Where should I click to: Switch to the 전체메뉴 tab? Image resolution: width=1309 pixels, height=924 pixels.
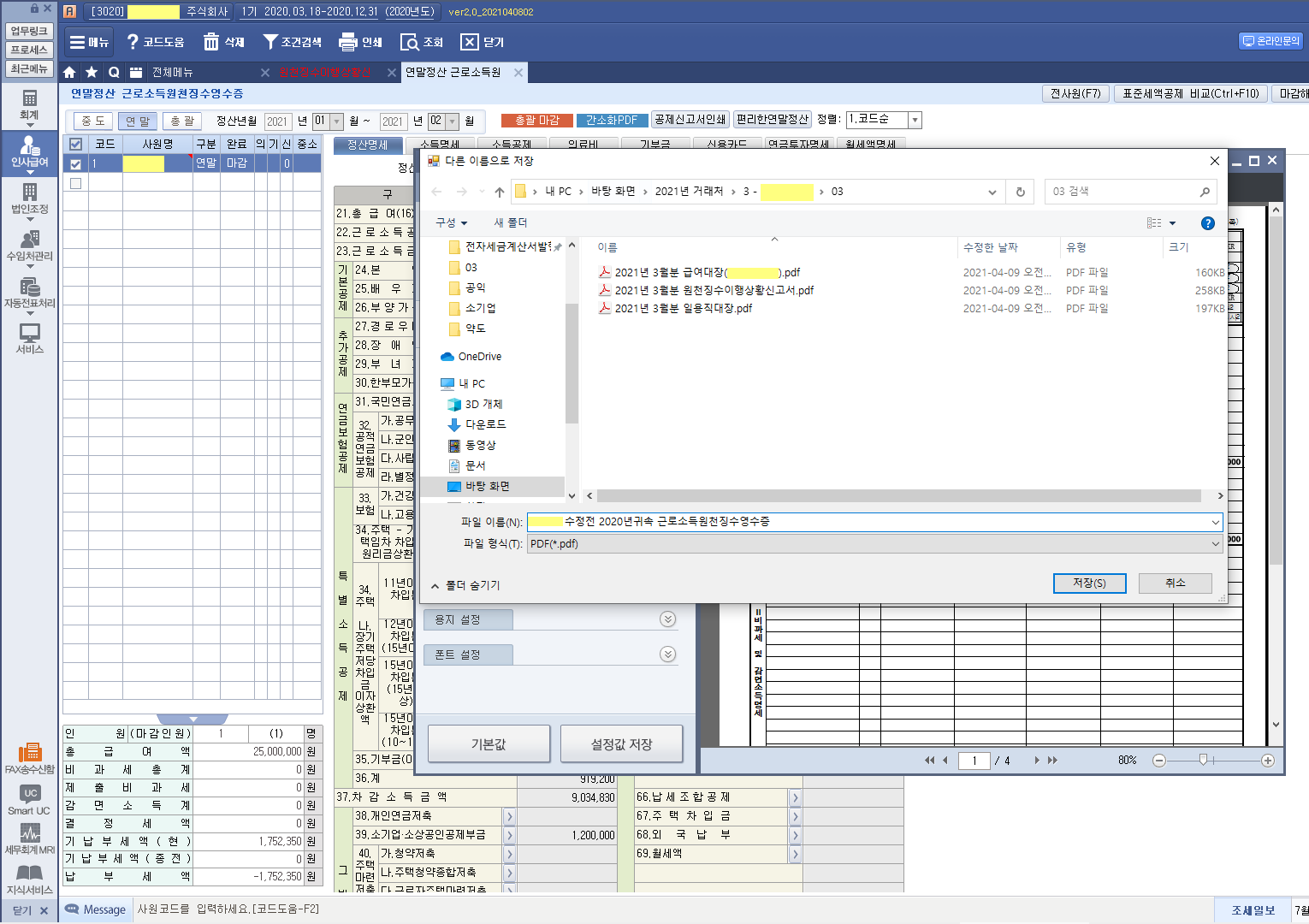click(x=173, y=73)
